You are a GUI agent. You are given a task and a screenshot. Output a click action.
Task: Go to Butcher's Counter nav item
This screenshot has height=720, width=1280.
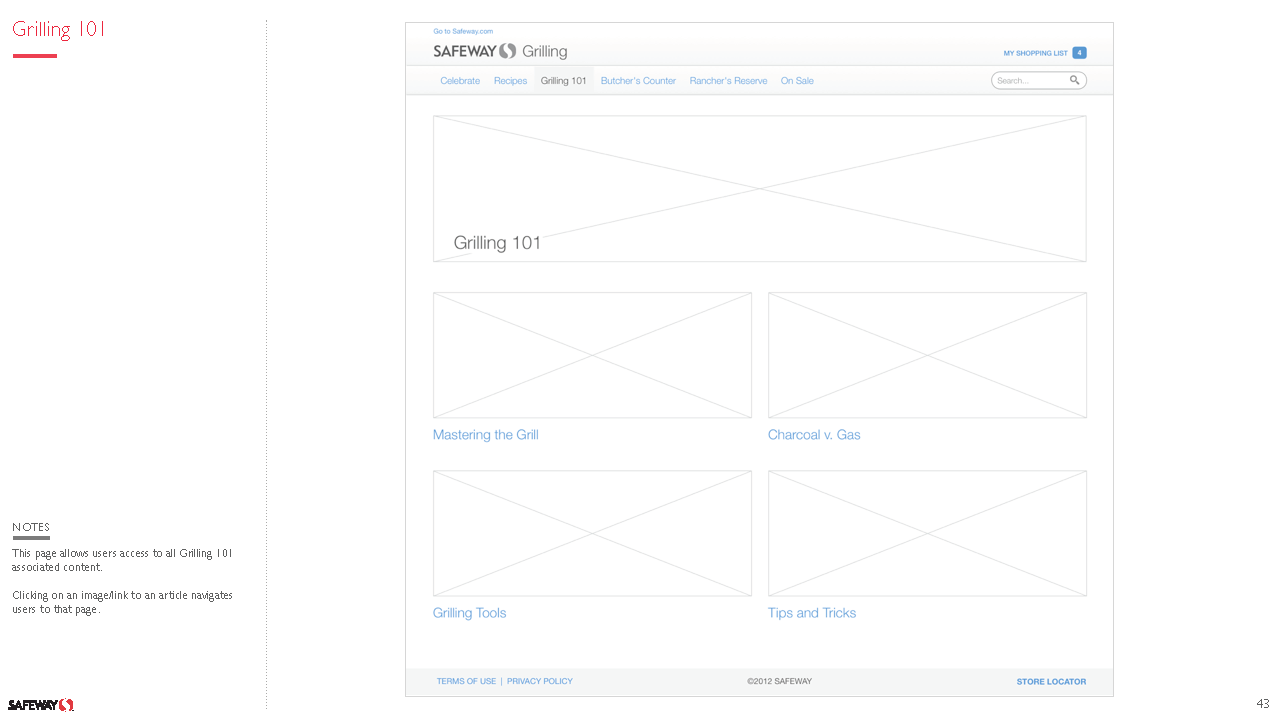click(x=638, y=81)
